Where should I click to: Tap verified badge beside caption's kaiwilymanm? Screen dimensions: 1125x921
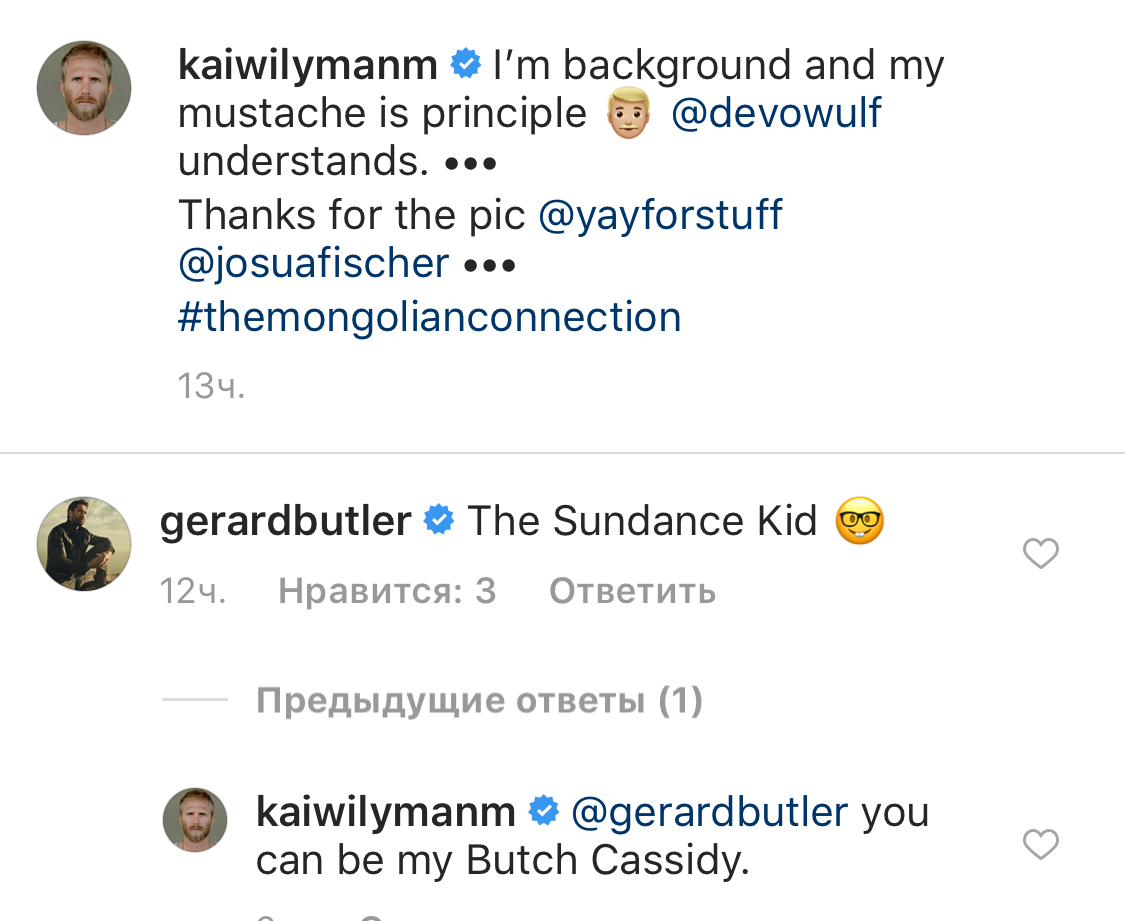tap(465, 65)
